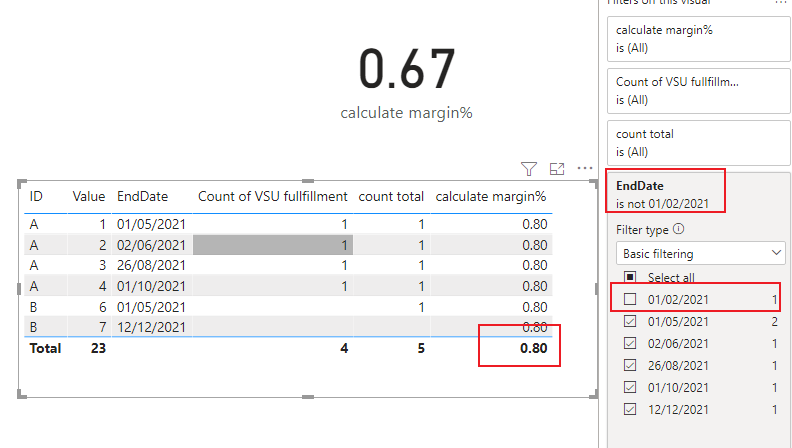Click the total margin value 0.80
This screenshot has width=792, height=448.
point(534,348)
